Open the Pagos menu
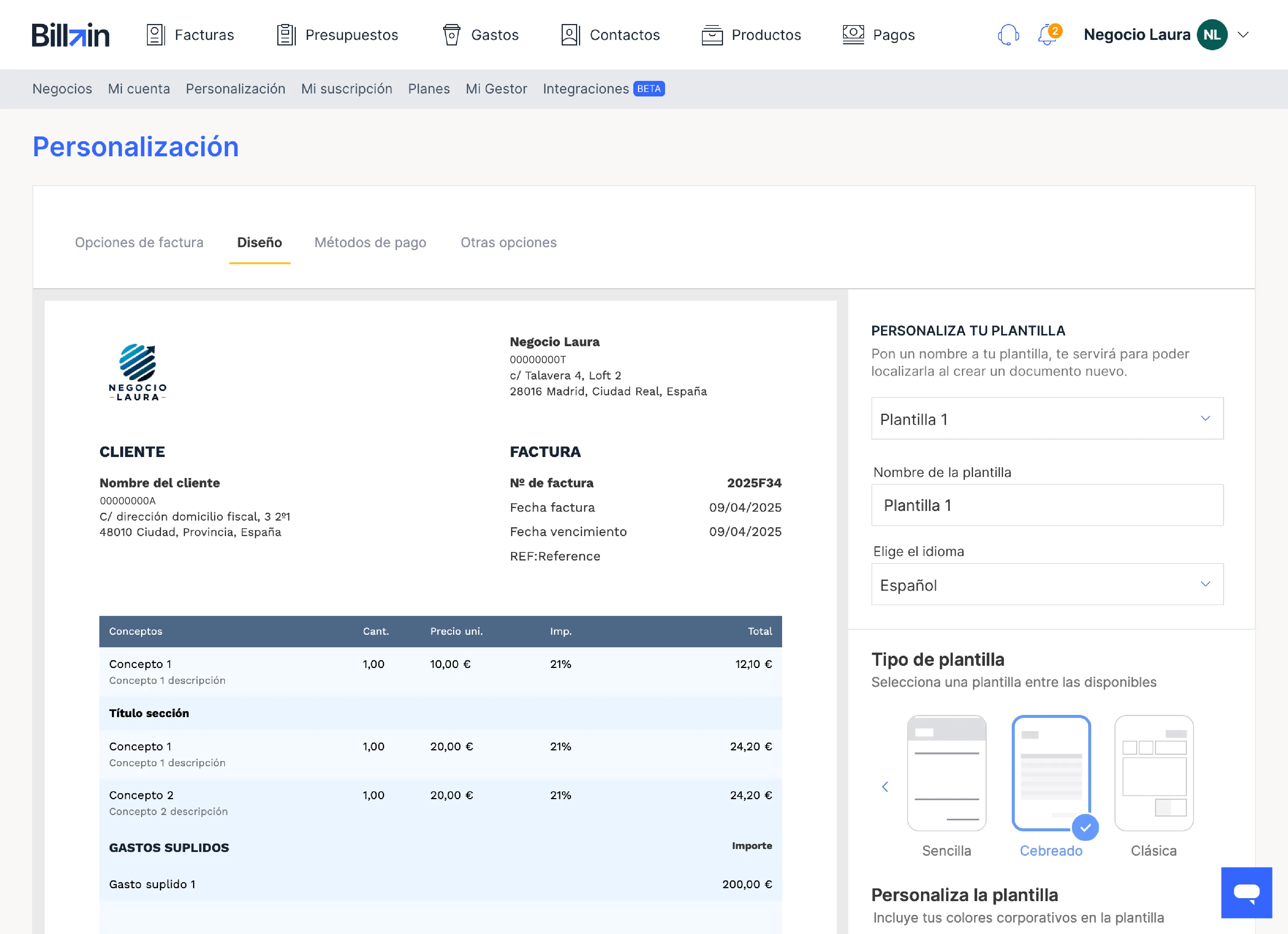The height and width of the screenshot is (934, 1288). coord(878,35)
